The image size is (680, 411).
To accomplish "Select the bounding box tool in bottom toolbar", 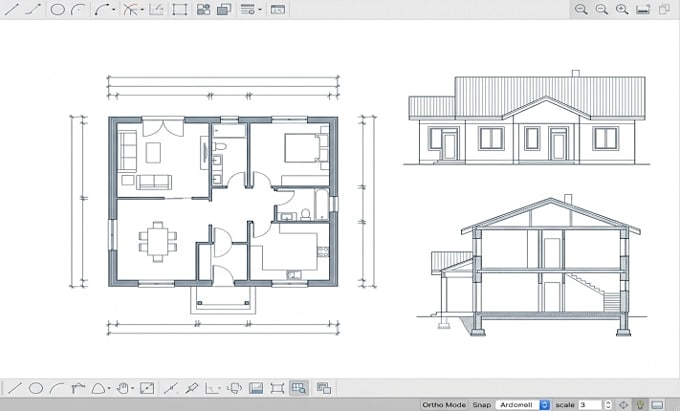I will (x=277, y=388).
